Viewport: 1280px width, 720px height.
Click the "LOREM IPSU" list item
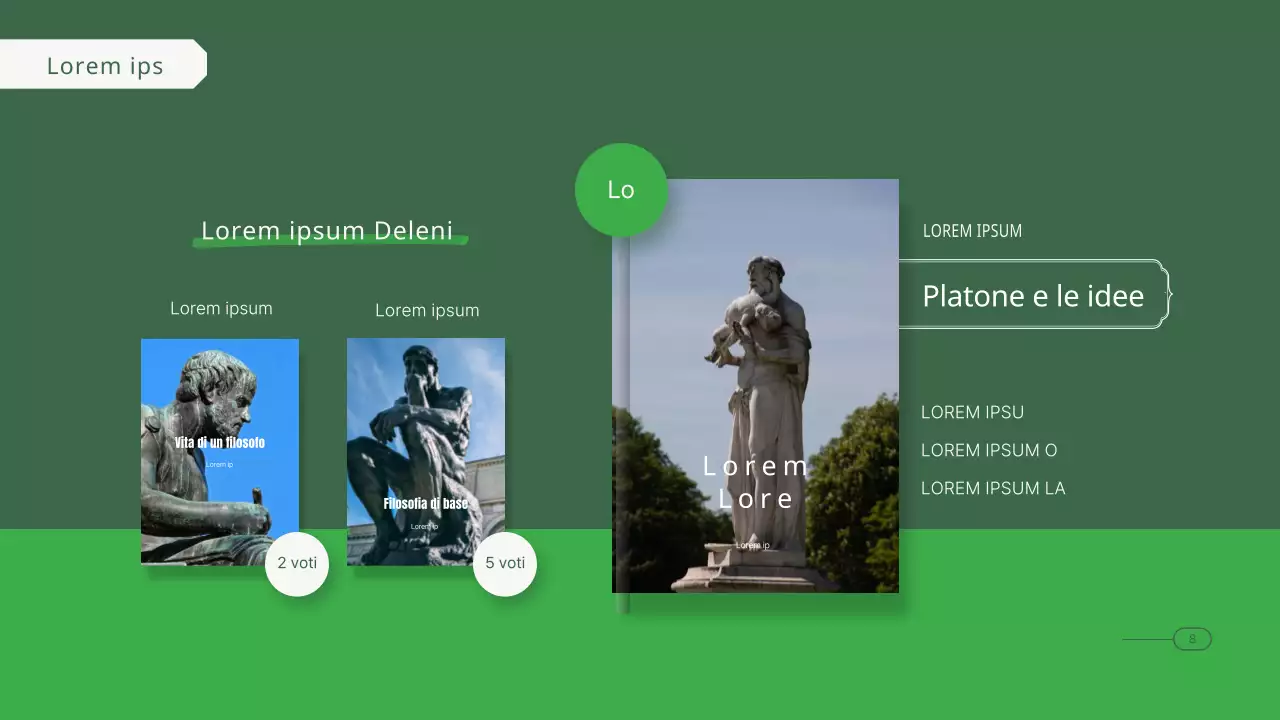(x=972, y=413)
